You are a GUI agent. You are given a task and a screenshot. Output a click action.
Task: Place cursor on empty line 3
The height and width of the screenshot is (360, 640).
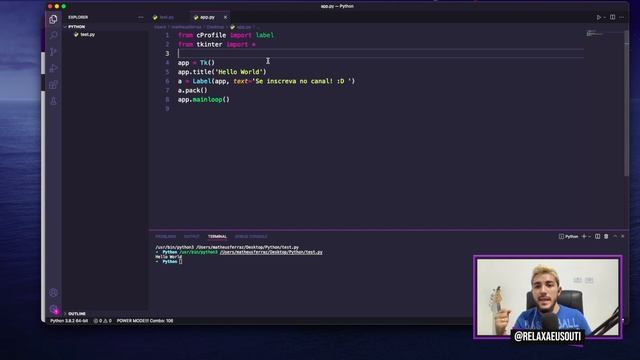coord(380,53)
